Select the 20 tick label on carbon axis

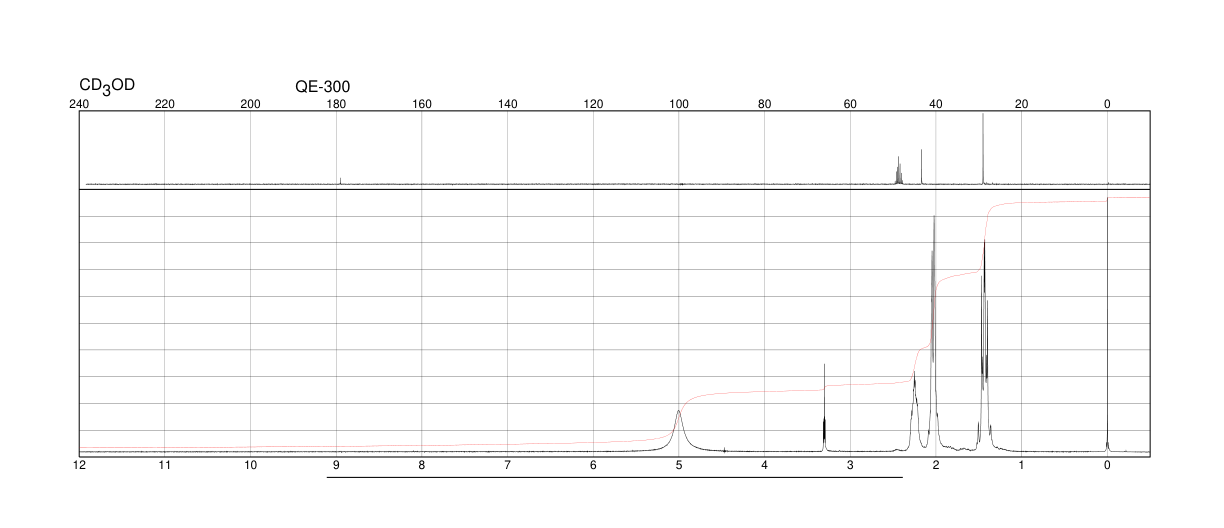(1021, 104)
